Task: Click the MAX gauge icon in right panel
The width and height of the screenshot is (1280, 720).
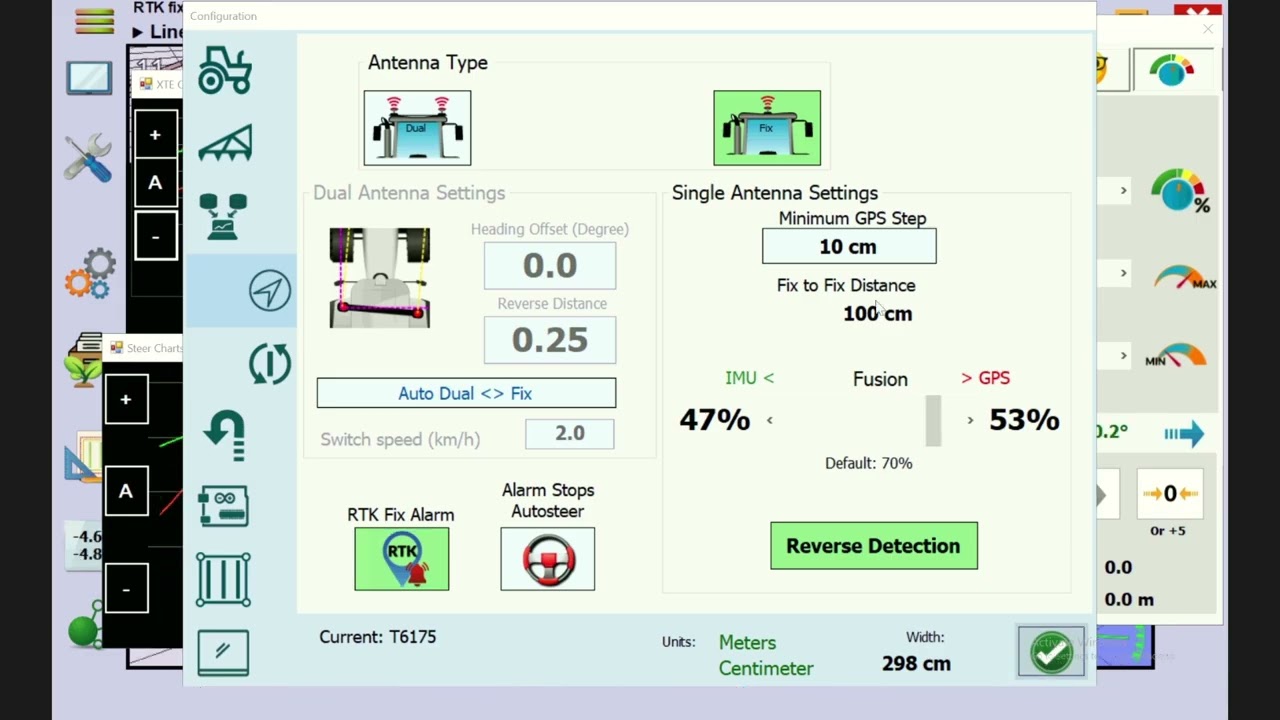Action: tap(1185, 277)
